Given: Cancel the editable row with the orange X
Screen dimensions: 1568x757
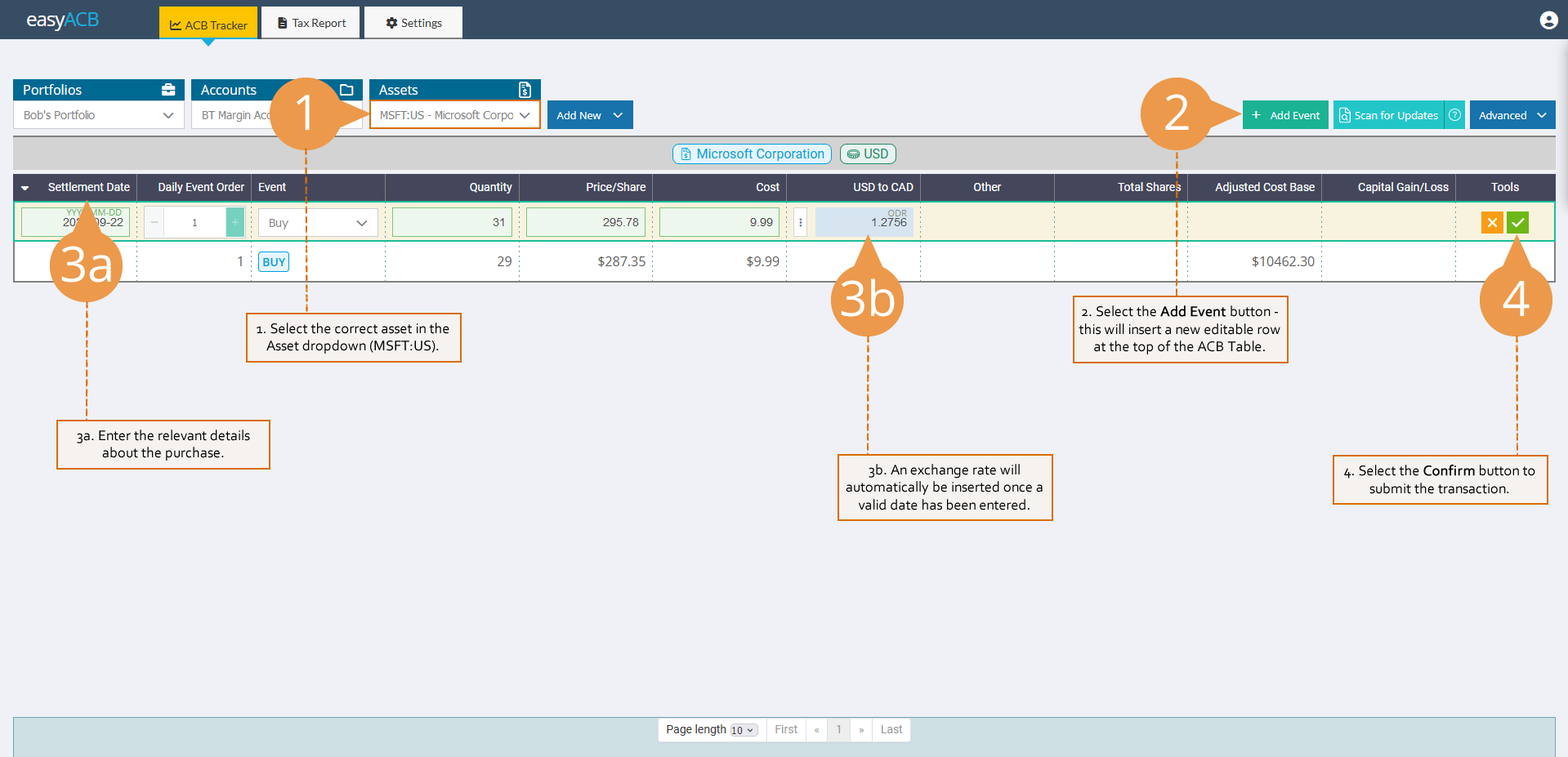Looking at the screenshot, I should tap(1491, 221).
